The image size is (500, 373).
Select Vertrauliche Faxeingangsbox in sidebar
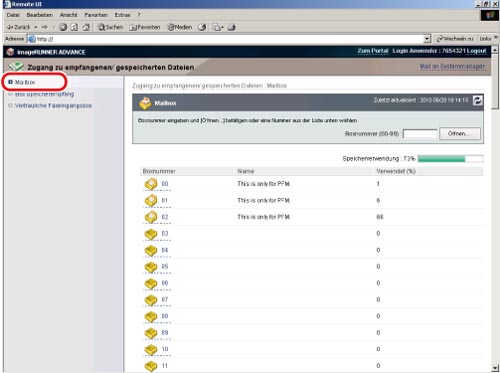pyautogui.click(x=53, y=106)
